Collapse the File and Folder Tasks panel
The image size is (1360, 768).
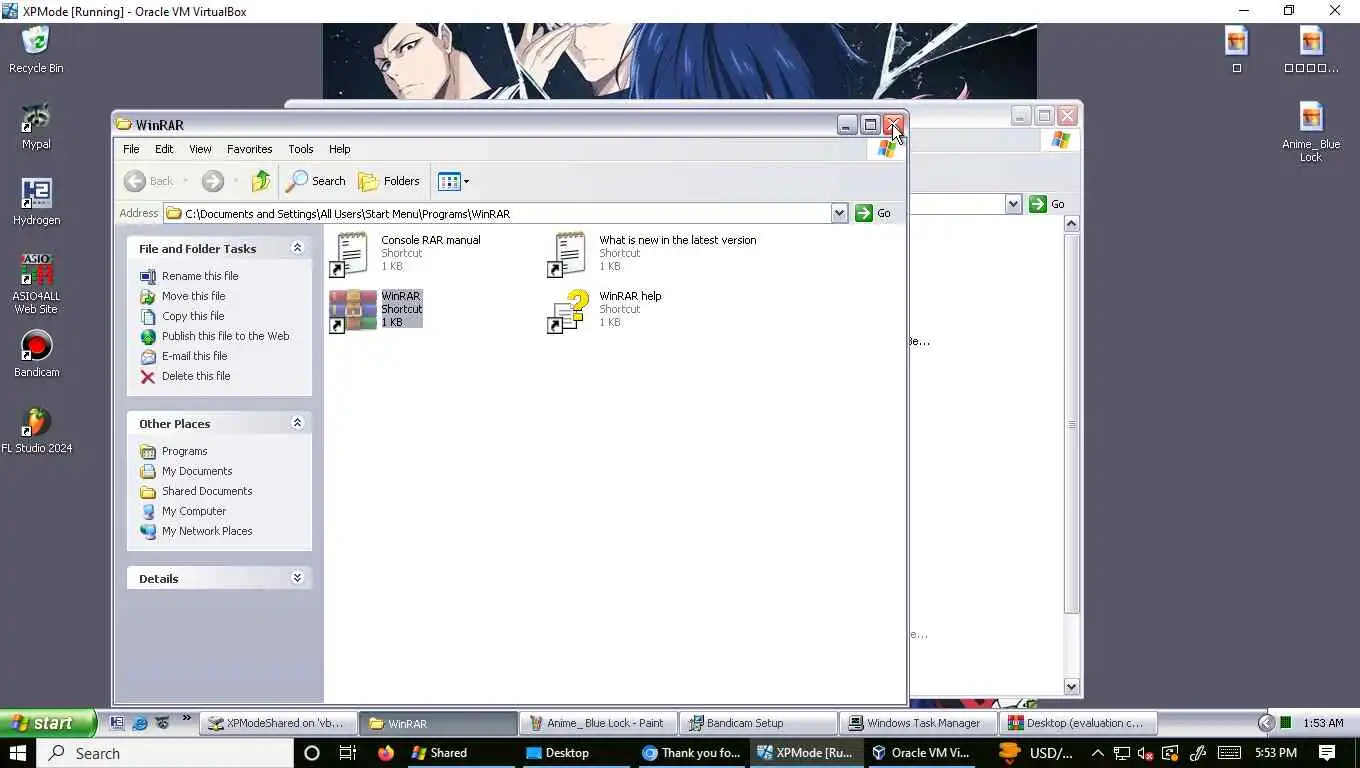(297, 248)
